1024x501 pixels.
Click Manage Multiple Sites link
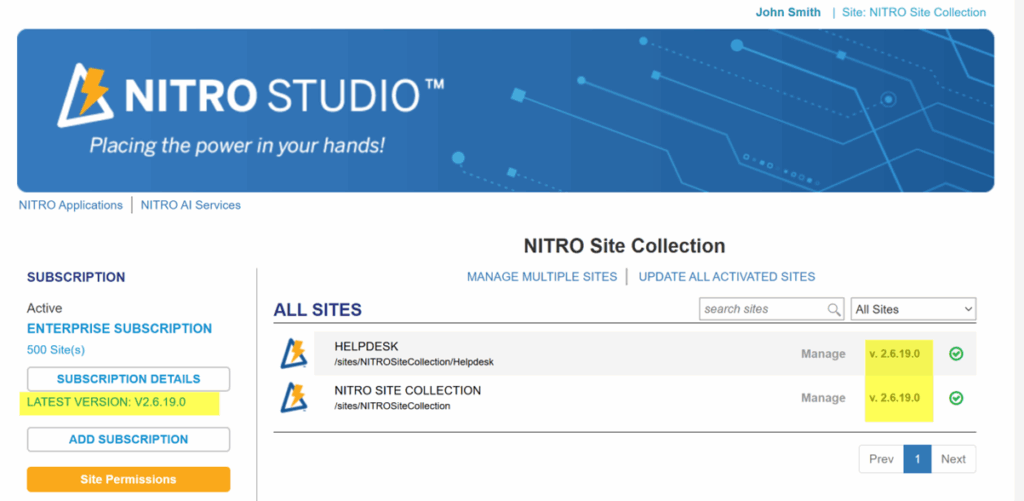point(542,277)
